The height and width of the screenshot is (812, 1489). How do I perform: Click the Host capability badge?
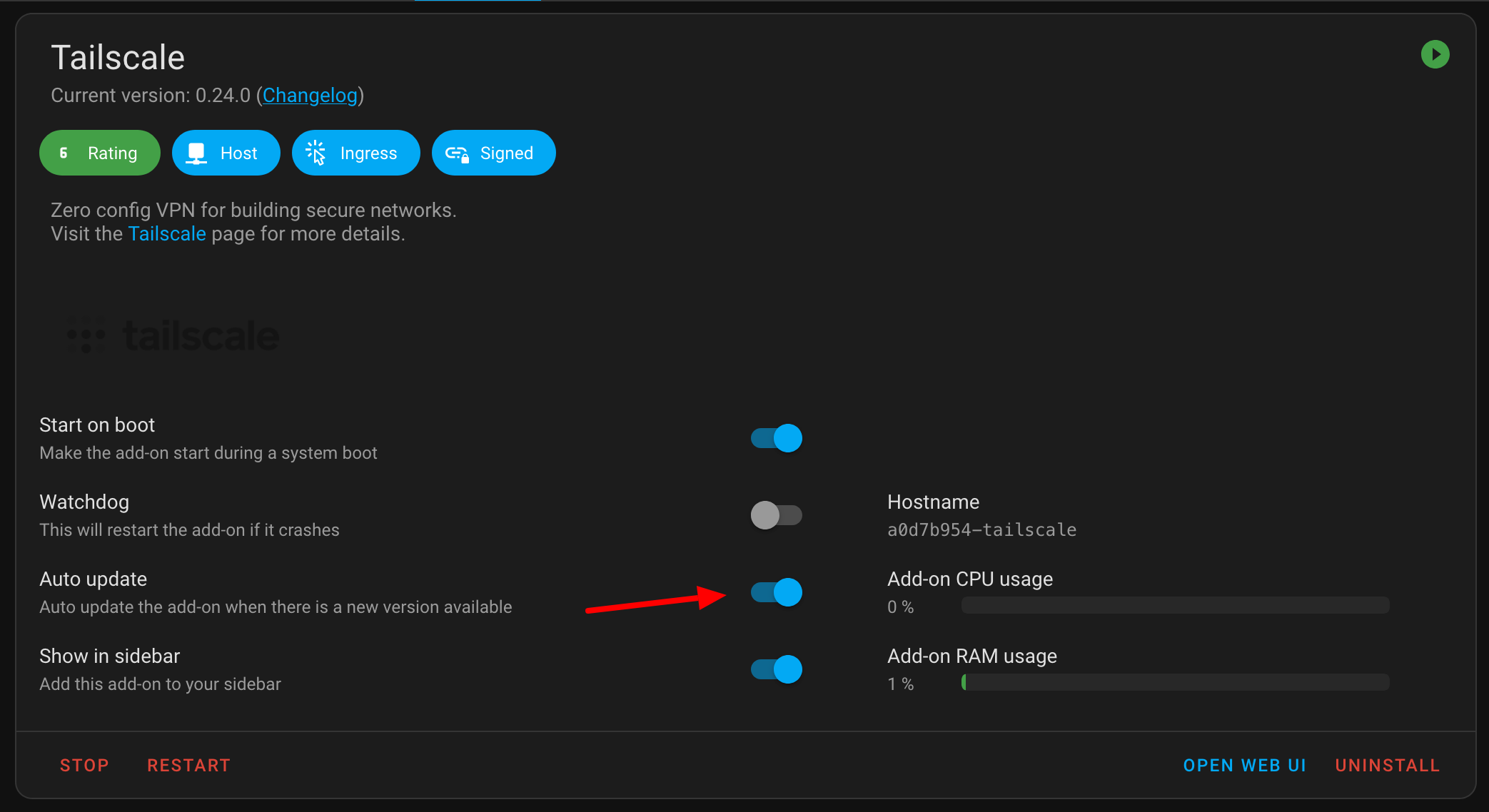(226, 152)
